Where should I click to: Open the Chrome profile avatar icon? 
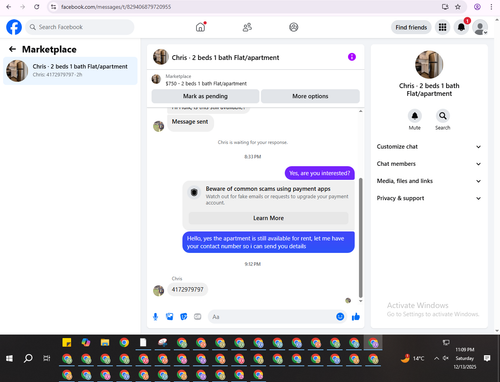click(477, 7)
